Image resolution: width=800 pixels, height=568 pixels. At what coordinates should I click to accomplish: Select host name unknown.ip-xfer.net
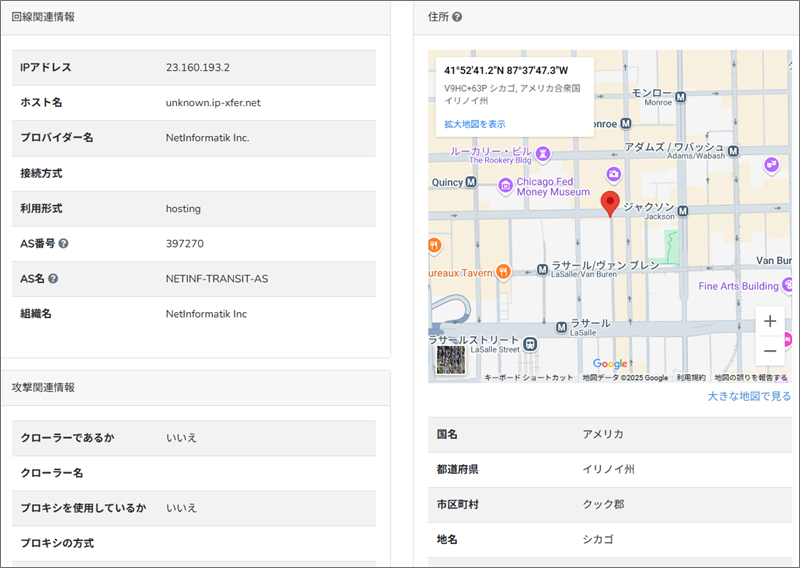213,103
